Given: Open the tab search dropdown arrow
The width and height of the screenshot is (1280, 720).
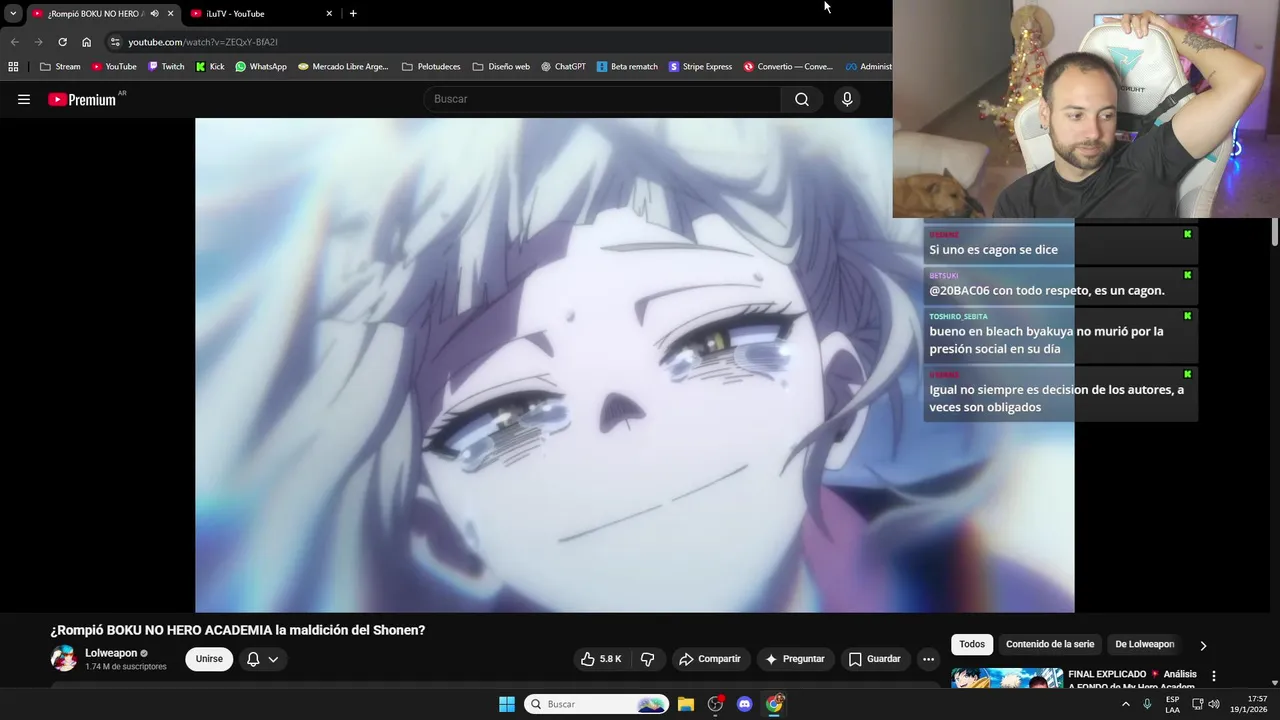Looking at the screenshot, I should pos(13,14).
